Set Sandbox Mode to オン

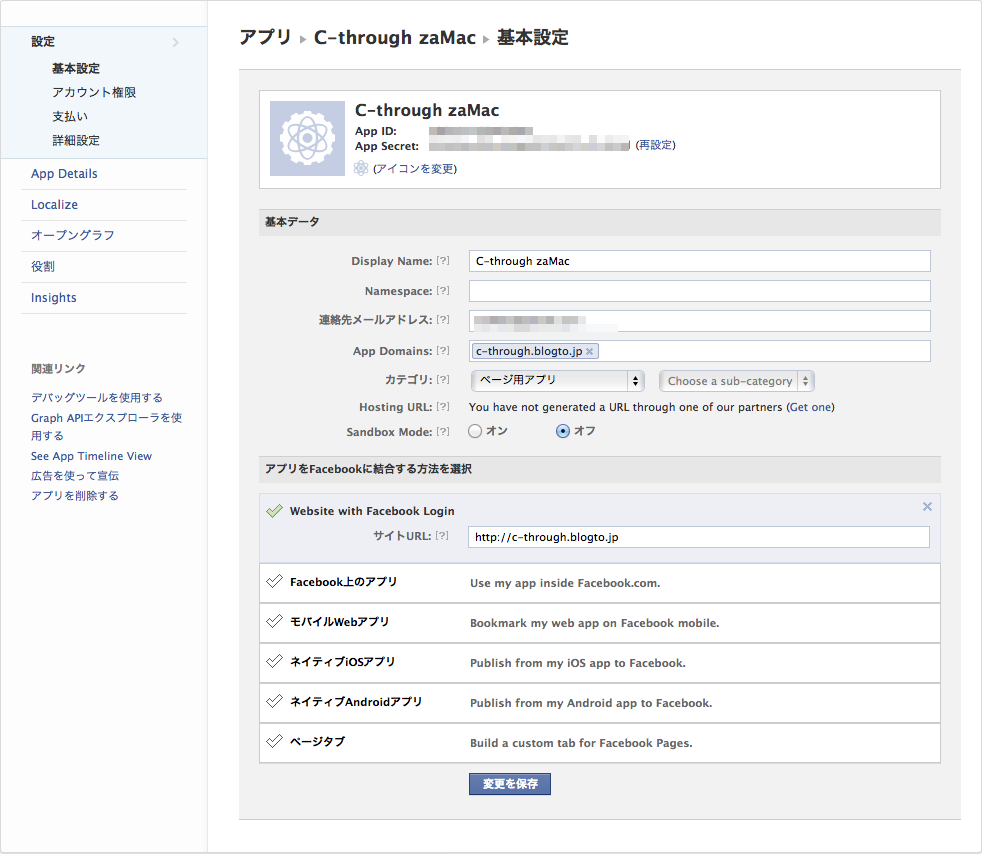[475, 431]
